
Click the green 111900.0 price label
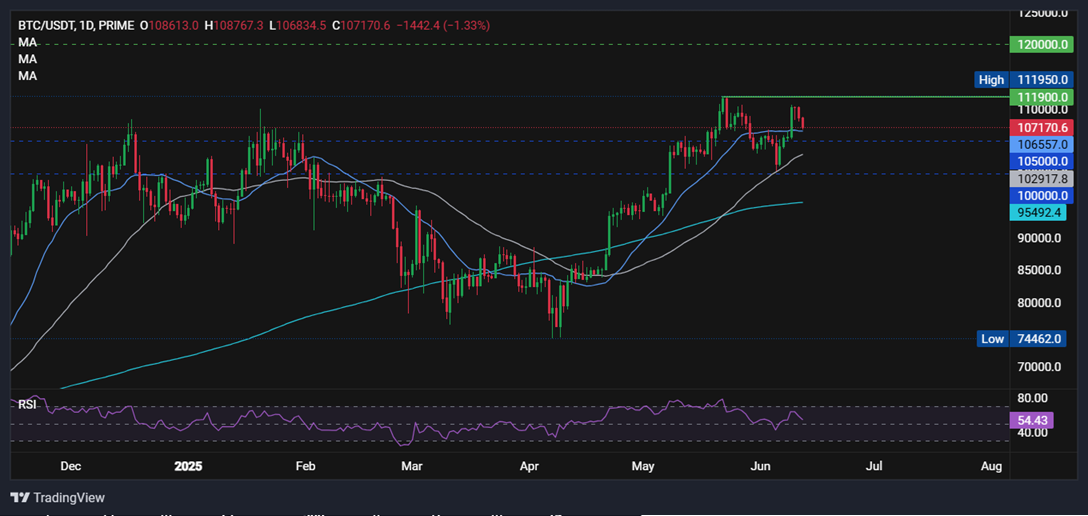tap(1042, 96)
